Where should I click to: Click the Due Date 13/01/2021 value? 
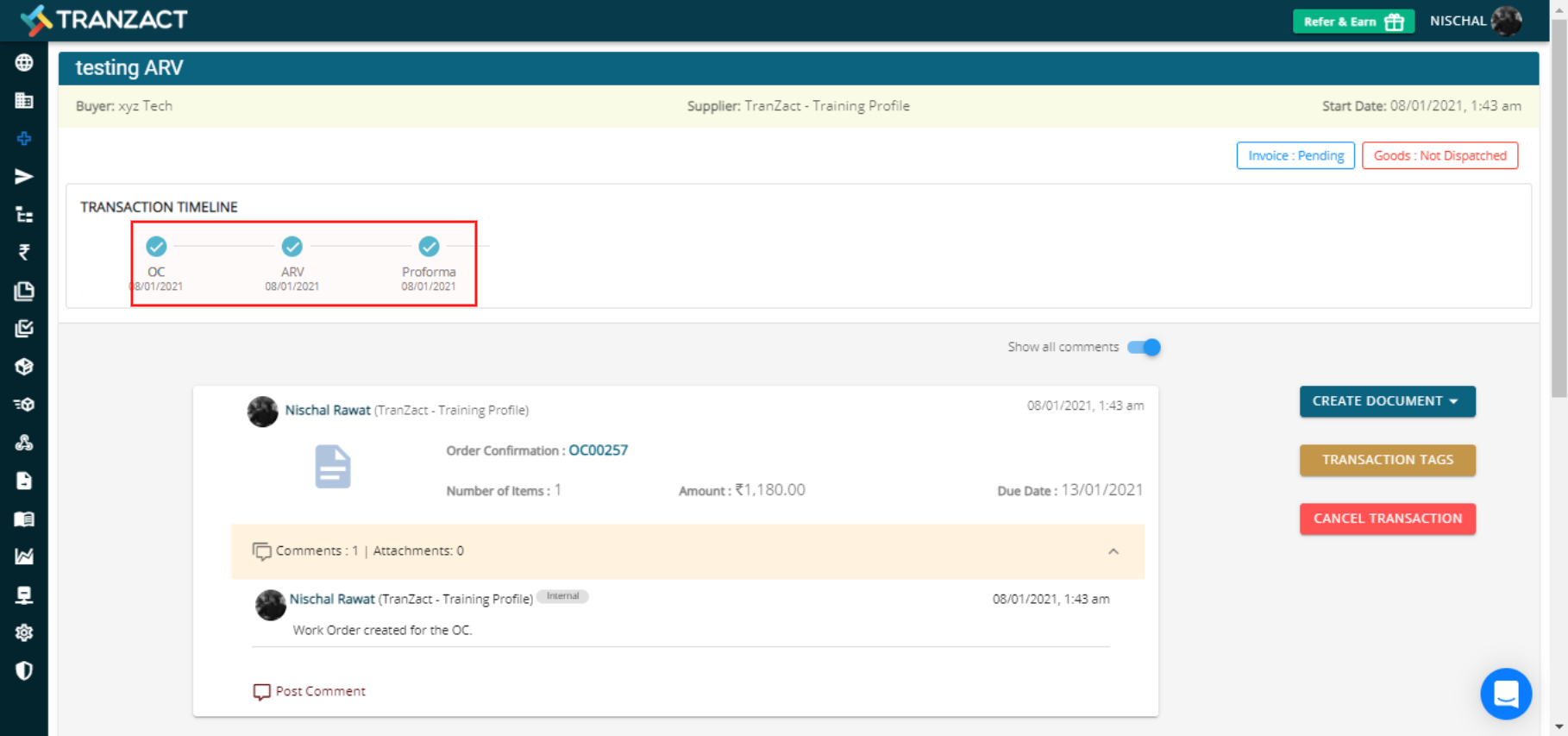pos(1102,490)
